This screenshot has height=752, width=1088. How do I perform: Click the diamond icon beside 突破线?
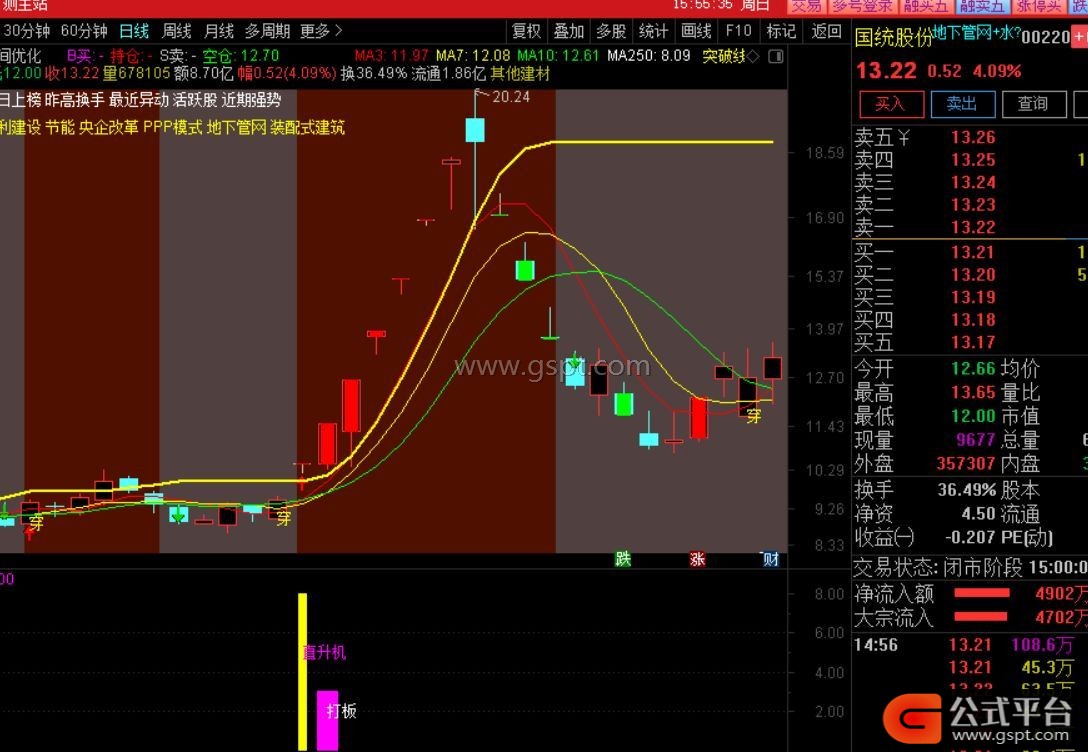pyautogui.click(x=754, y=56)
